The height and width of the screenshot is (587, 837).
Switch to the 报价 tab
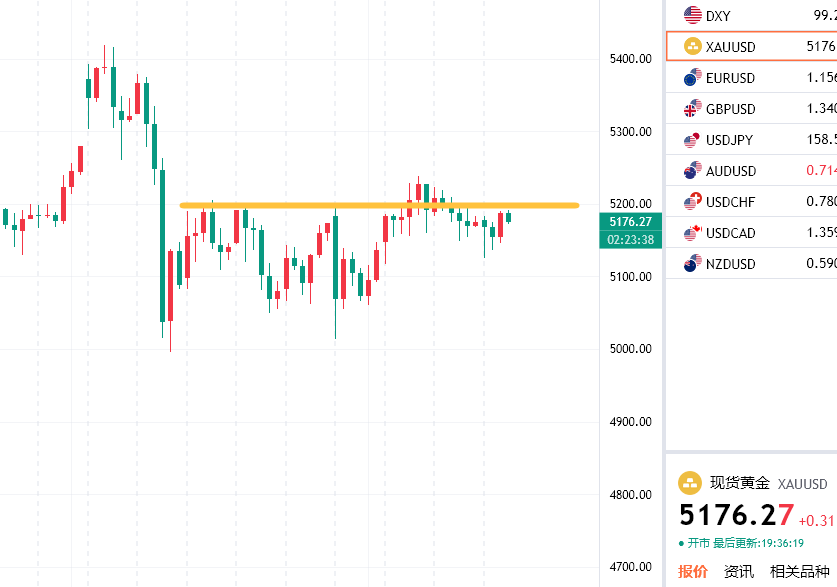tap(693, 572)
